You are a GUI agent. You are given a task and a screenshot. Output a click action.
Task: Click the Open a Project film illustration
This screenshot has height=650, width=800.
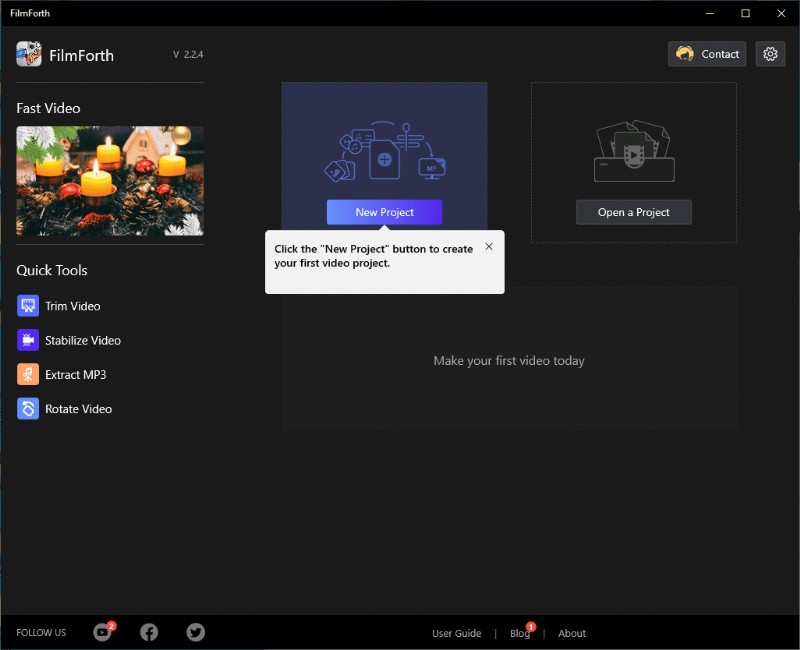[x=633, y=152]
